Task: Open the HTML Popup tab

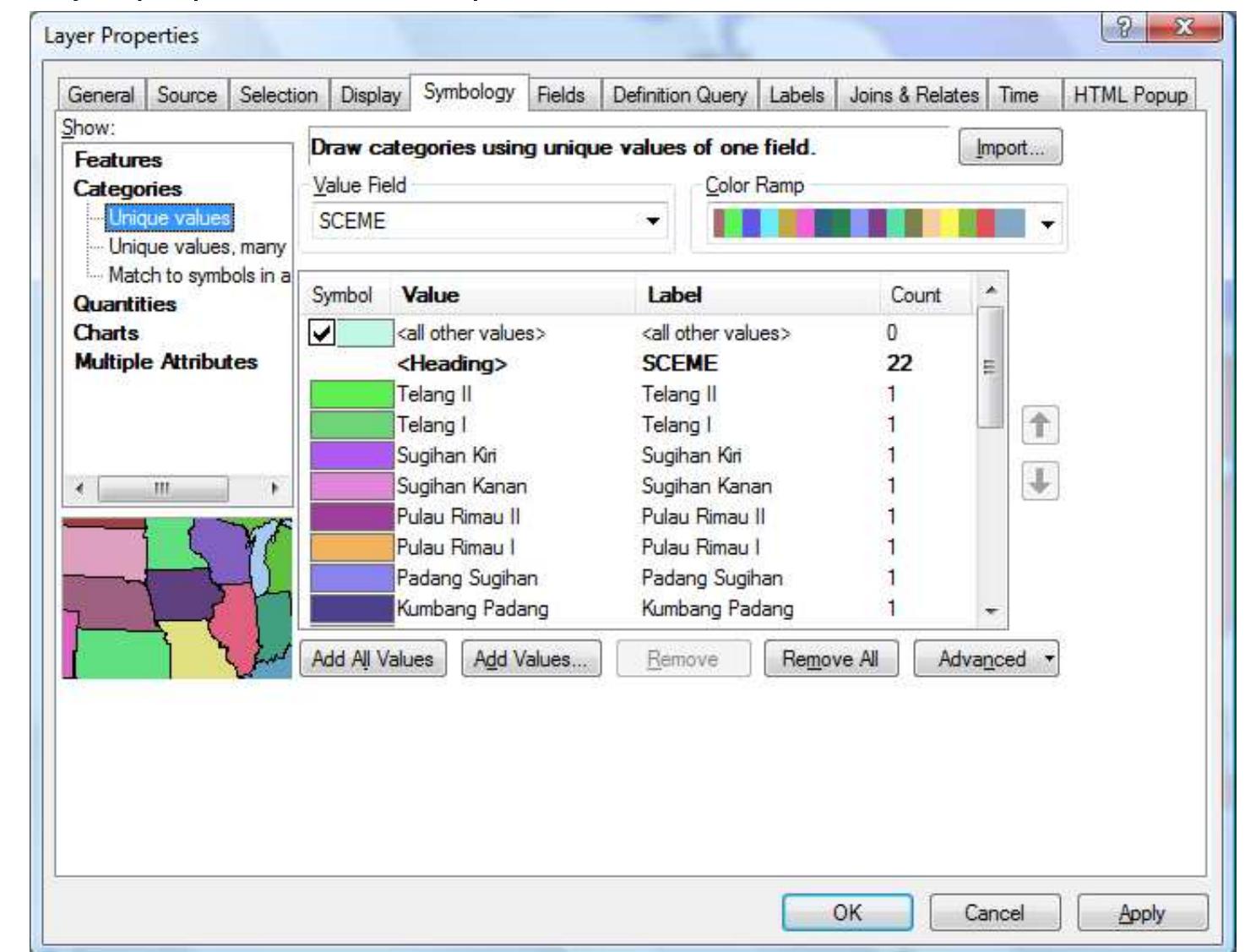Action: pos(1130,95)
